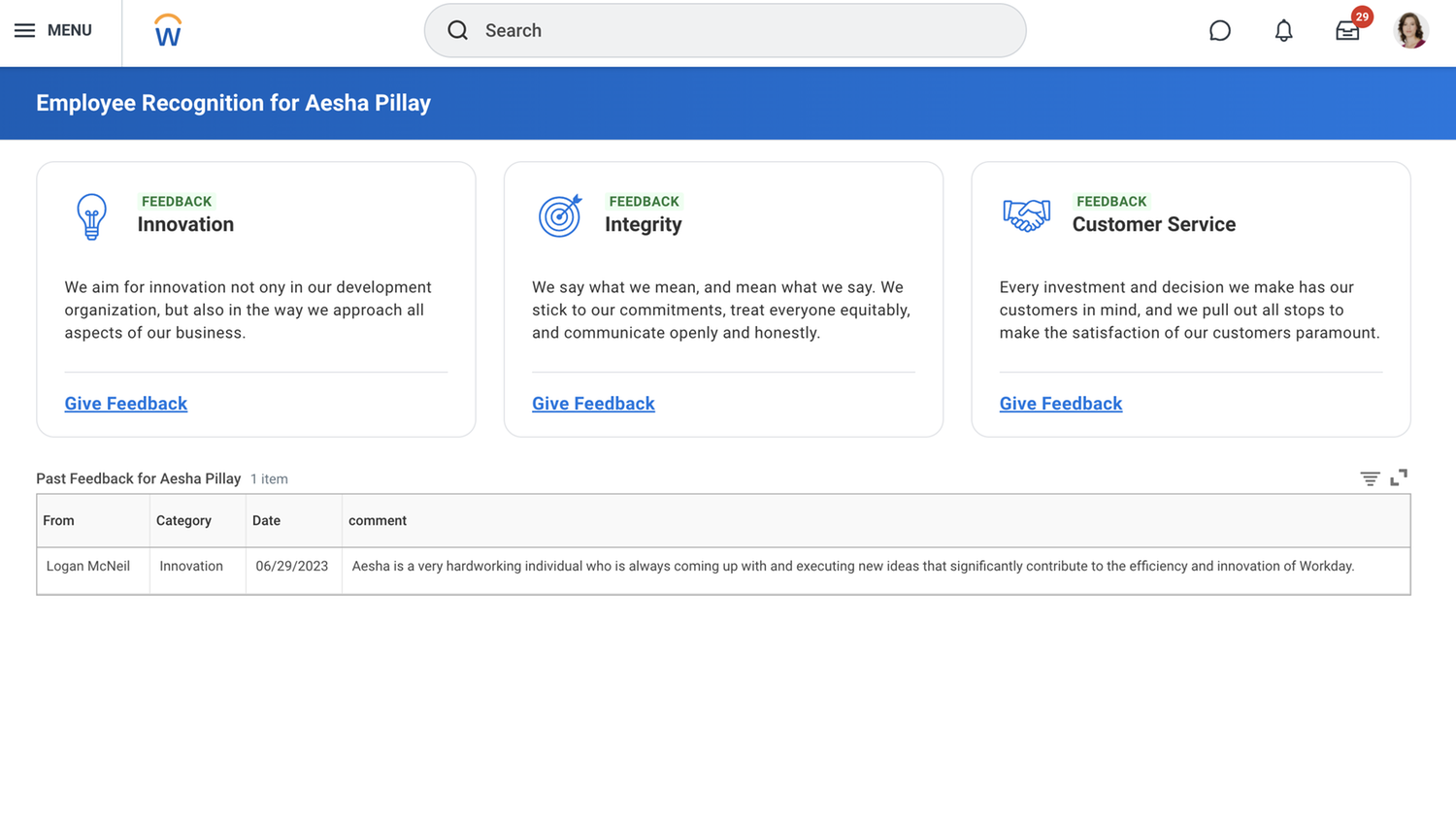This screenshot has width=1456, height=820.
Task: Click the Integrity target icon
Action: point(558,215)
